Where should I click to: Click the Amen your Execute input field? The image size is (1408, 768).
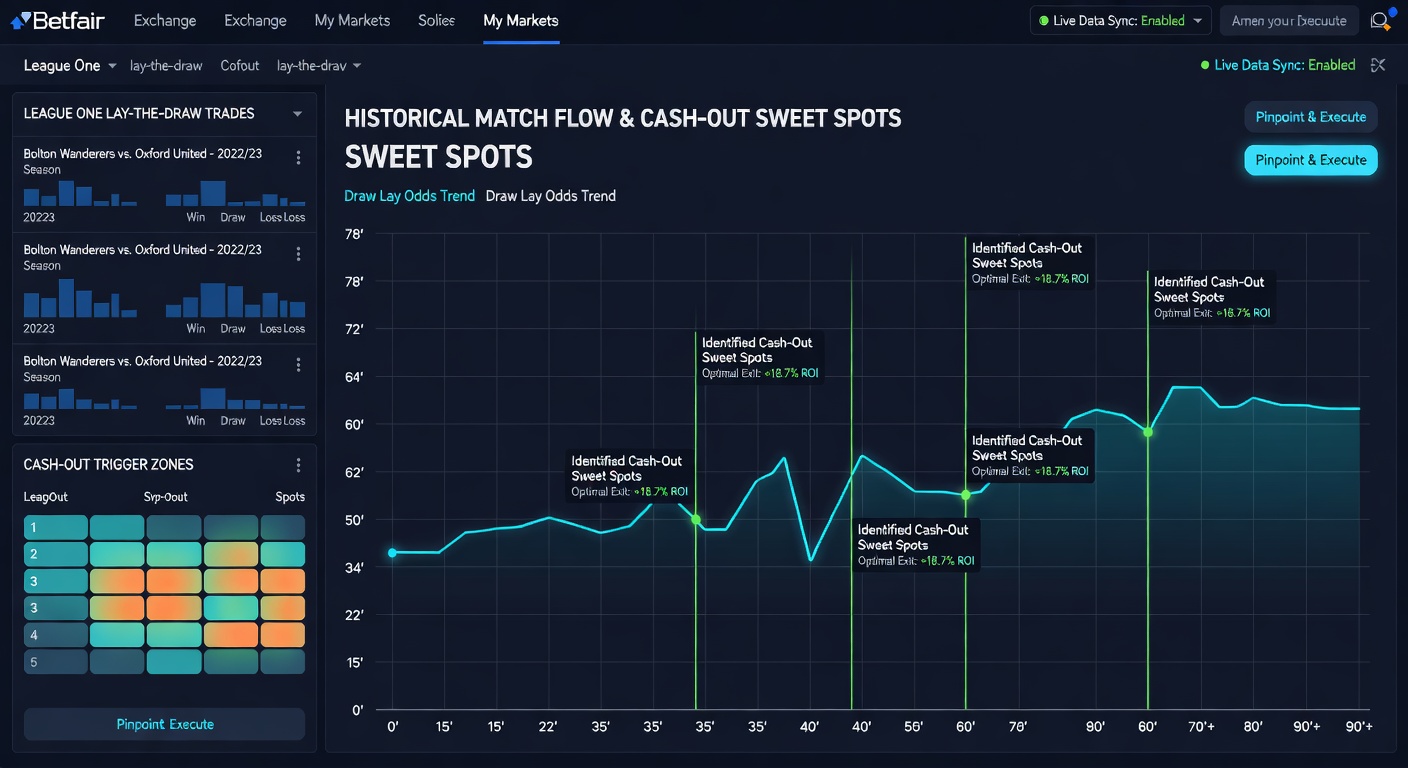click(x=1289, y=19)
